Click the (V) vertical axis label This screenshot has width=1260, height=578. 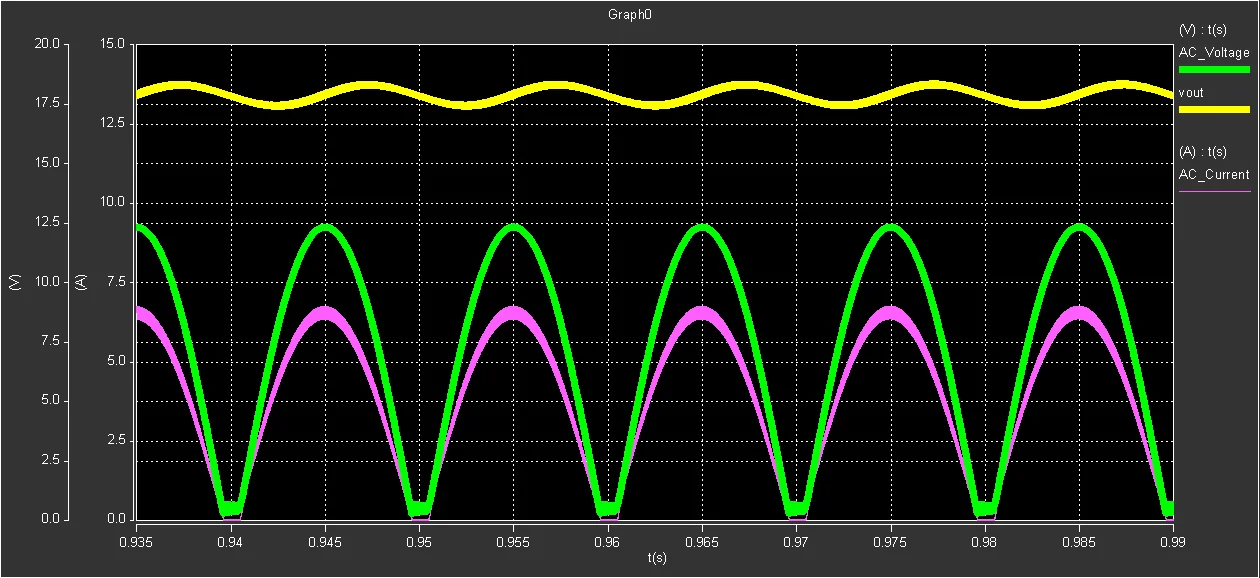(x=16, y=283)
